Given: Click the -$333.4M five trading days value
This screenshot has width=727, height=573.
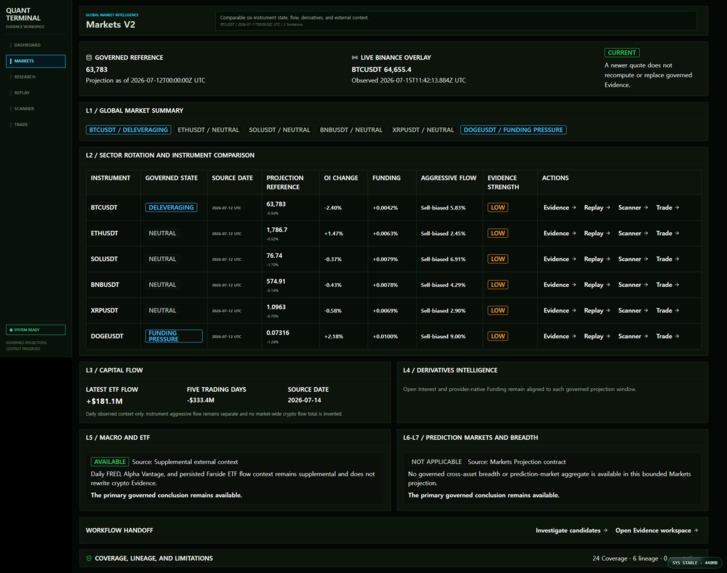Looking at the screenshot, I should [200, 400].
